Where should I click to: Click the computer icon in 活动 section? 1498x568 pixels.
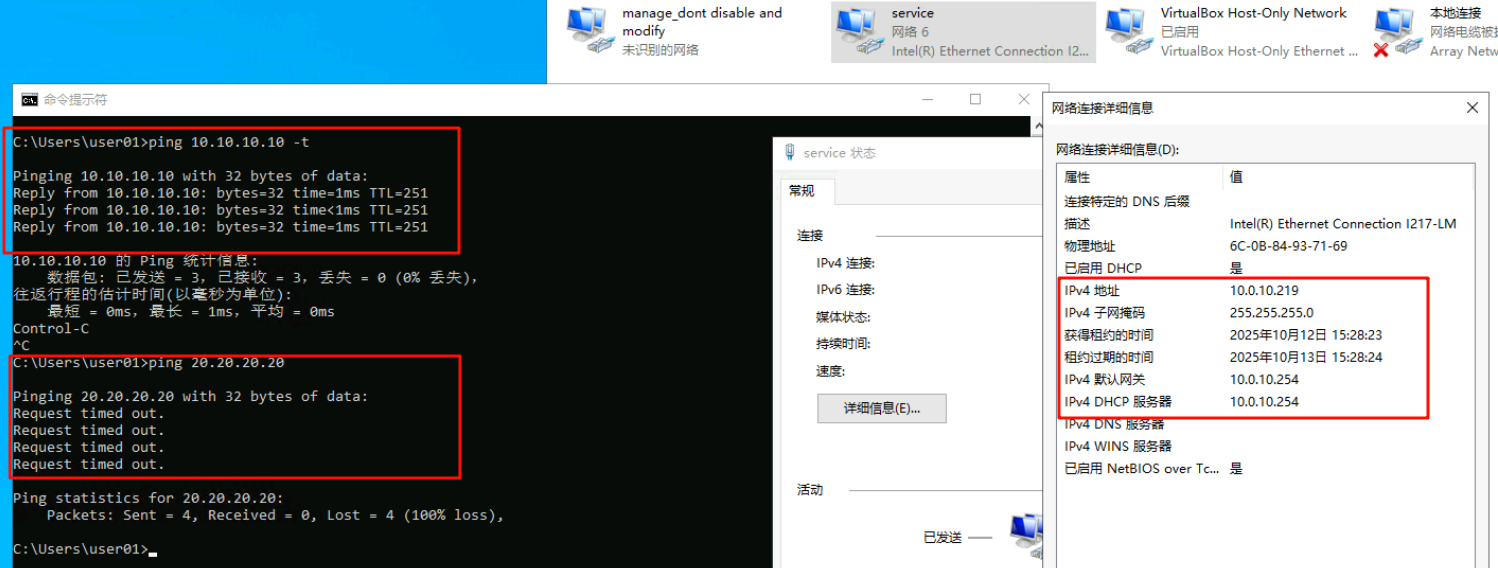click(x=1026, y=534)
